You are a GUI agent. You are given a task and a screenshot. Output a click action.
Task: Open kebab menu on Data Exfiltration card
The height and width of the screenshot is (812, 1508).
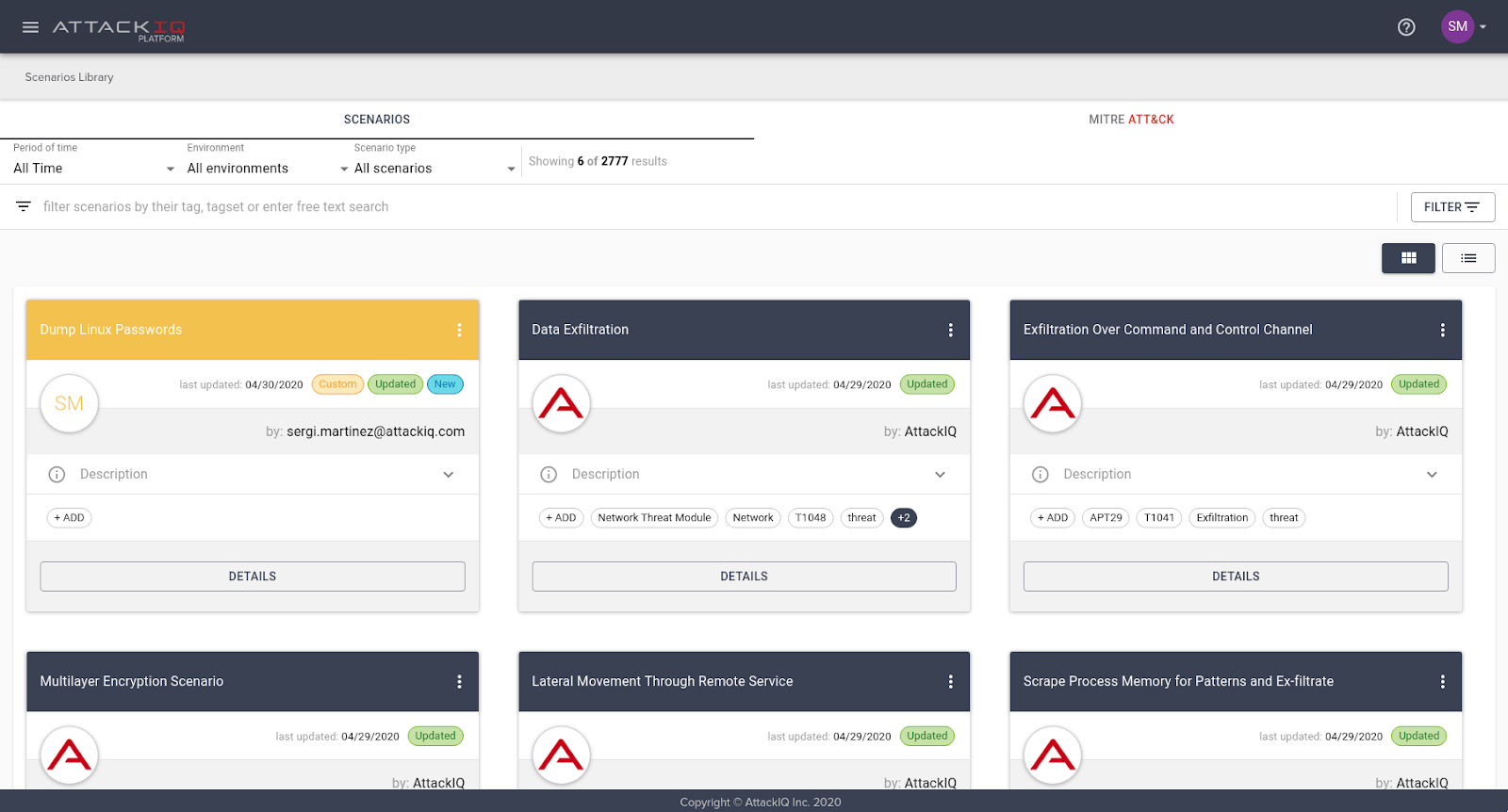[950, 330]
